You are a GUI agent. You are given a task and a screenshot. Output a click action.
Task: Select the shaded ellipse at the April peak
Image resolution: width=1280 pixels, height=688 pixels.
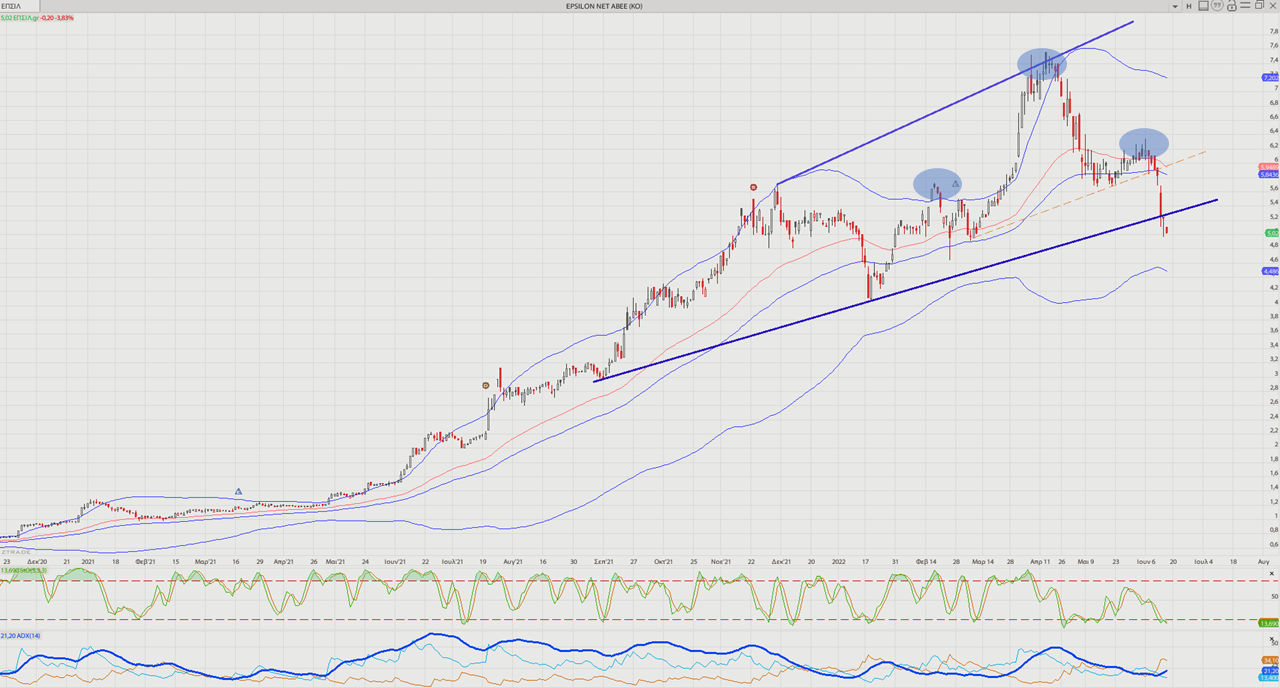click(1042, 64)
